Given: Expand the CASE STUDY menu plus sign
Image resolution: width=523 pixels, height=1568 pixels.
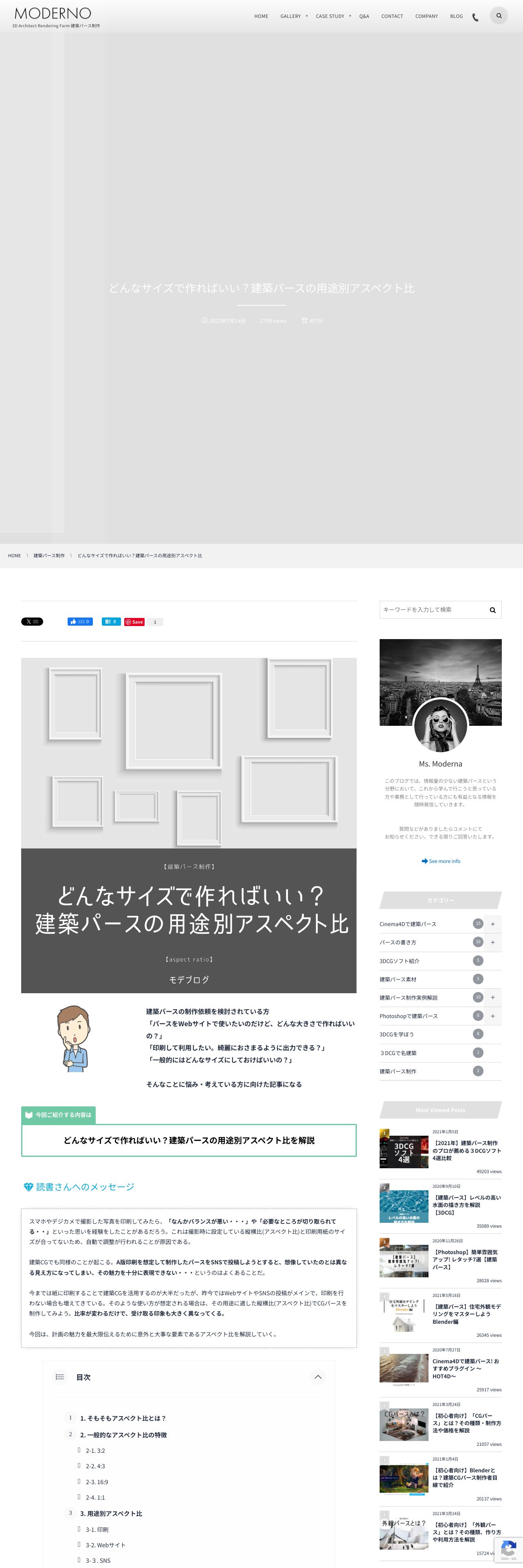Looking at the screenshot, I should [x=350, y=16].
